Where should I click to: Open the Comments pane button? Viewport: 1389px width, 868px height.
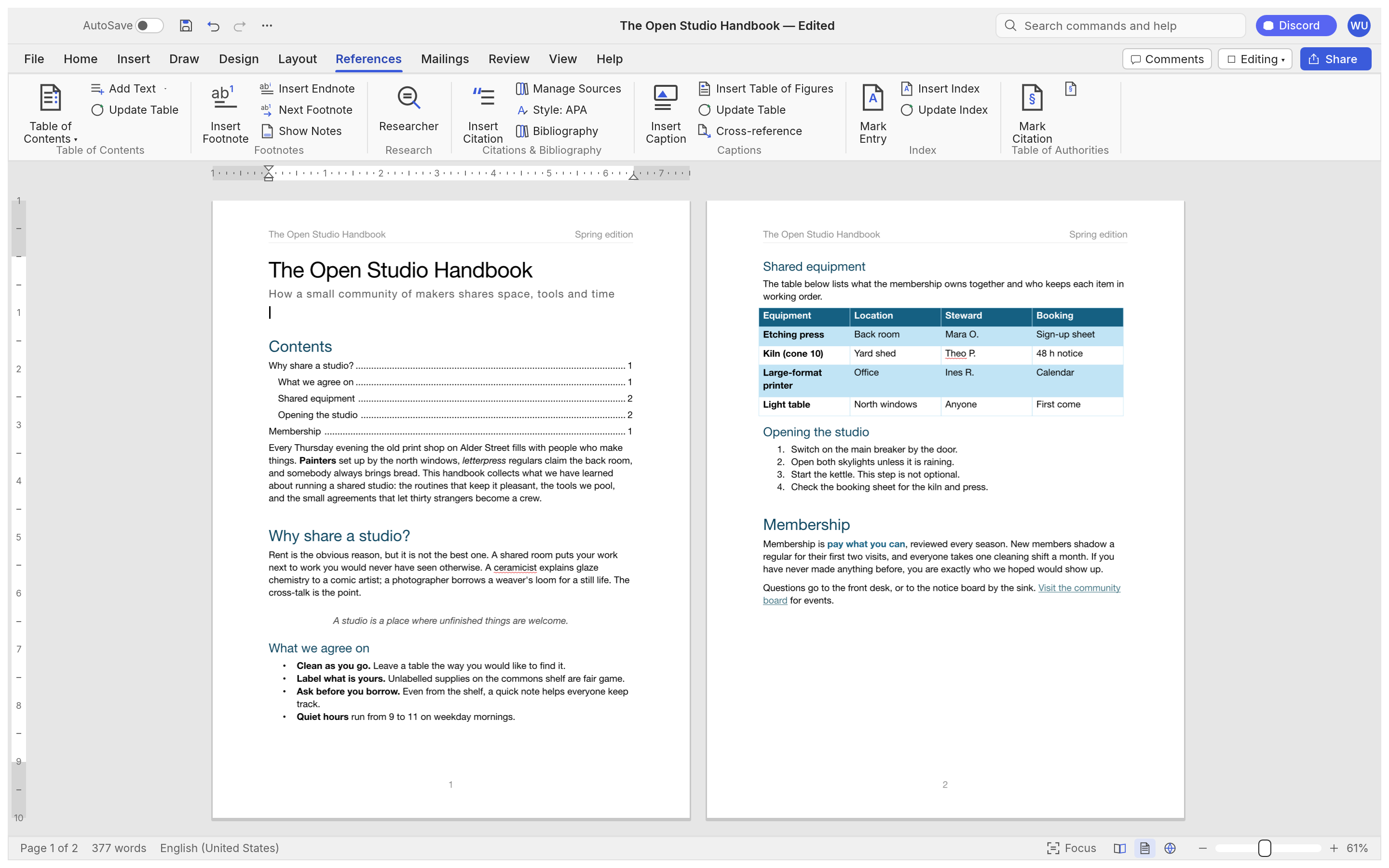coord(1166,59)
